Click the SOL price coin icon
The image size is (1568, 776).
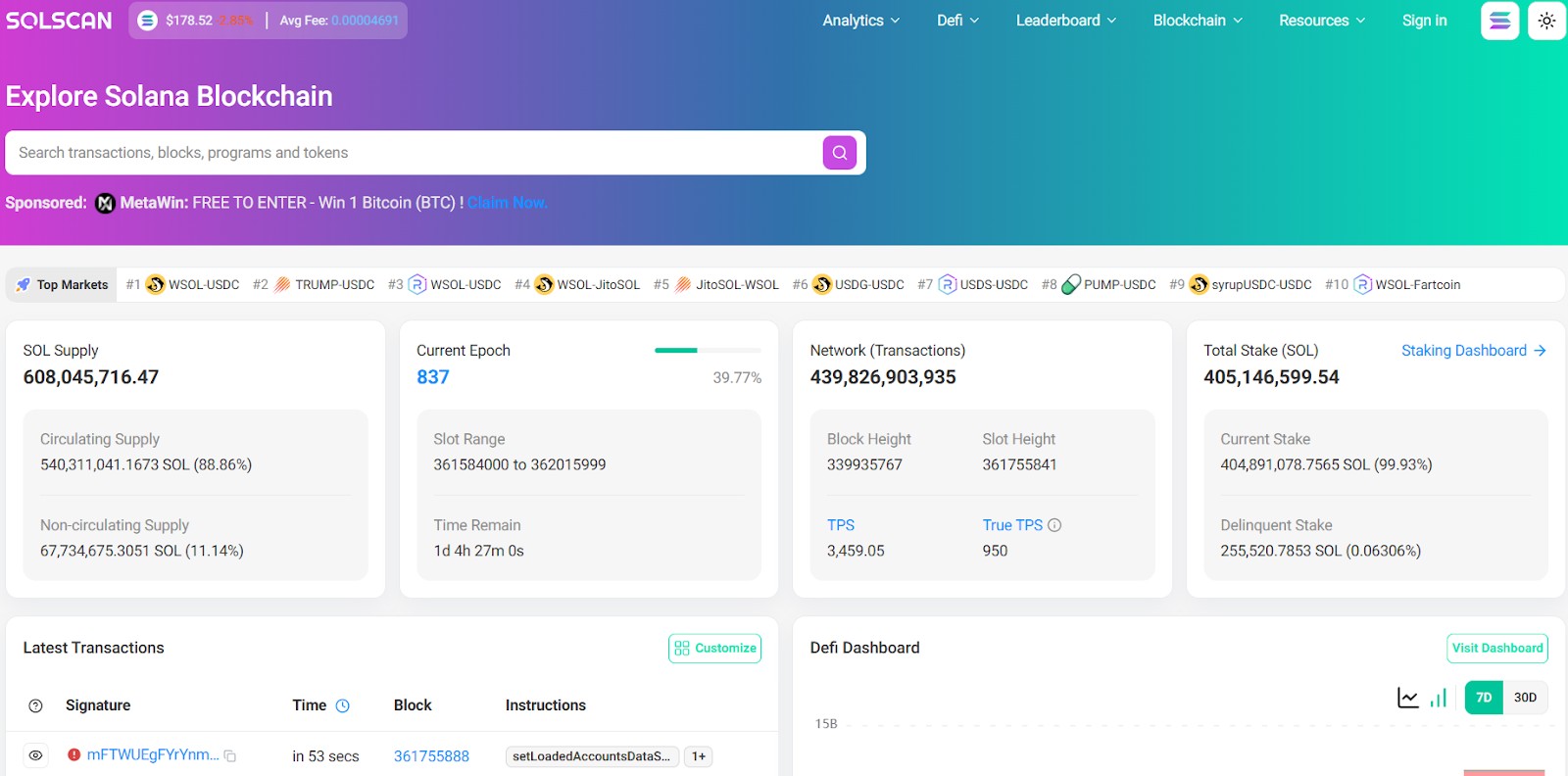click(x=147, y=21)
